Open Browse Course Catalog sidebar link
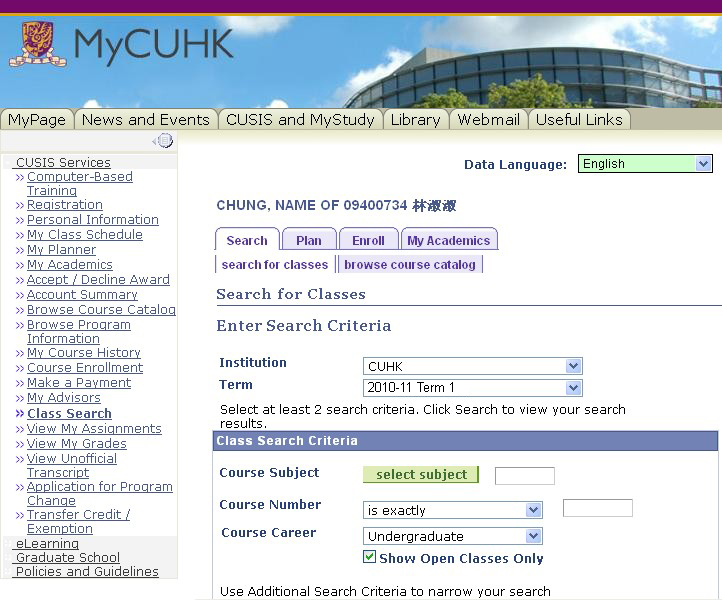The image size is (722, 600). [x=101, y=309]
